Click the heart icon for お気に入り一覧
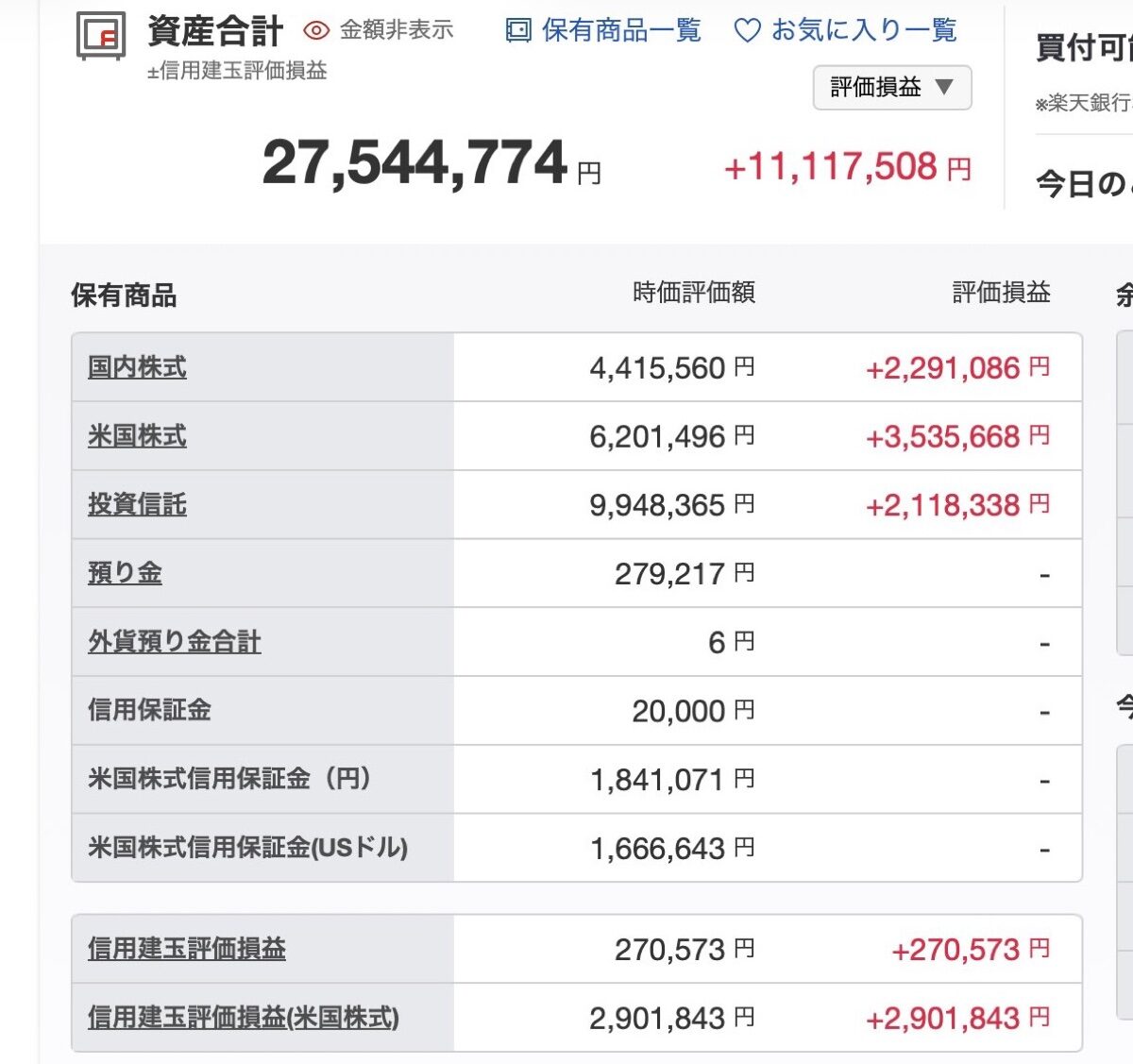Viewport: 1133px width, 1064px height. (747, 31)
